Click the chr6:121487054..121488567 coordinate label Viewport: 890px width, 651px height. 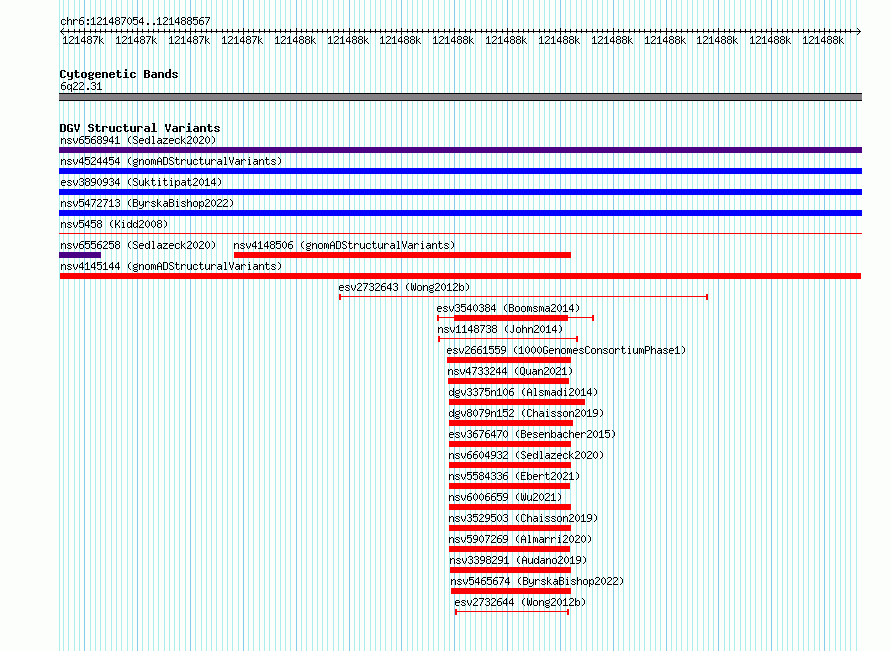135,21
